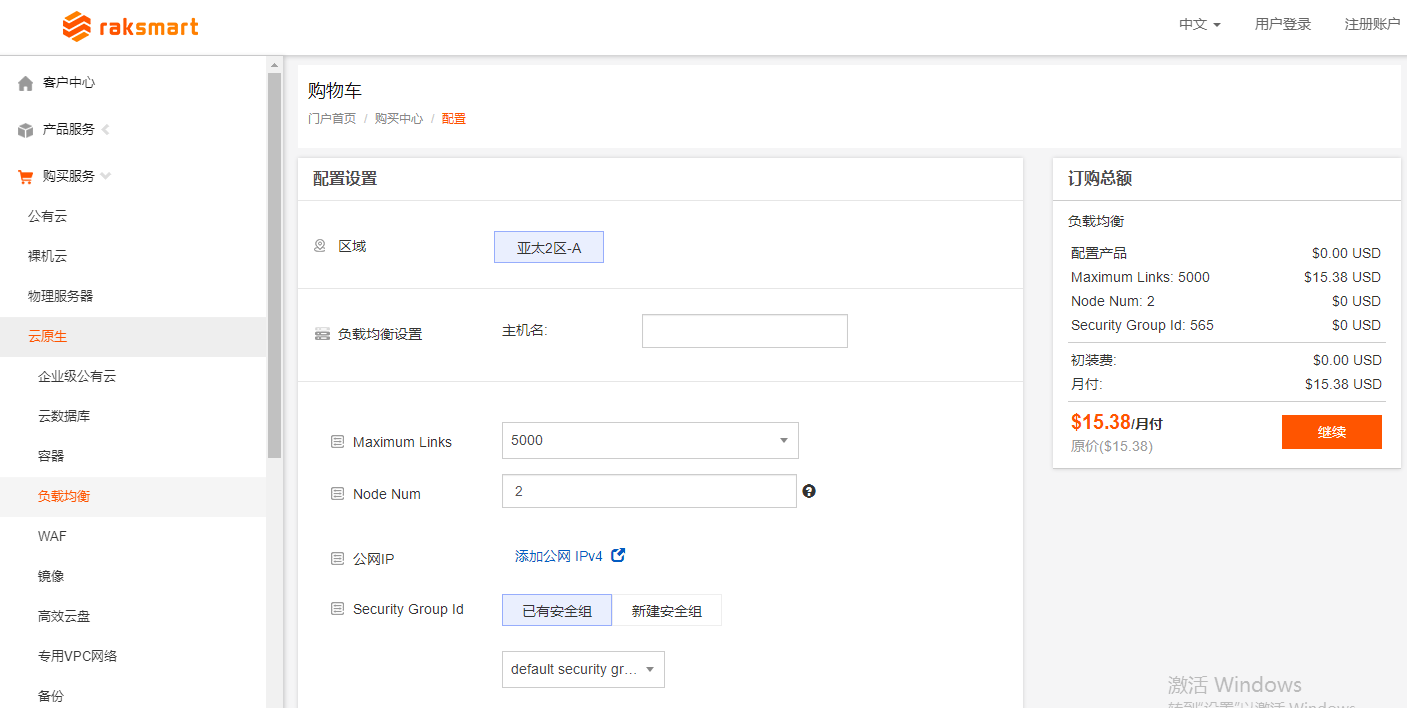Open the default security group dropdown
This screenshot has height=708, width=1407.
(x=583, y=669)
